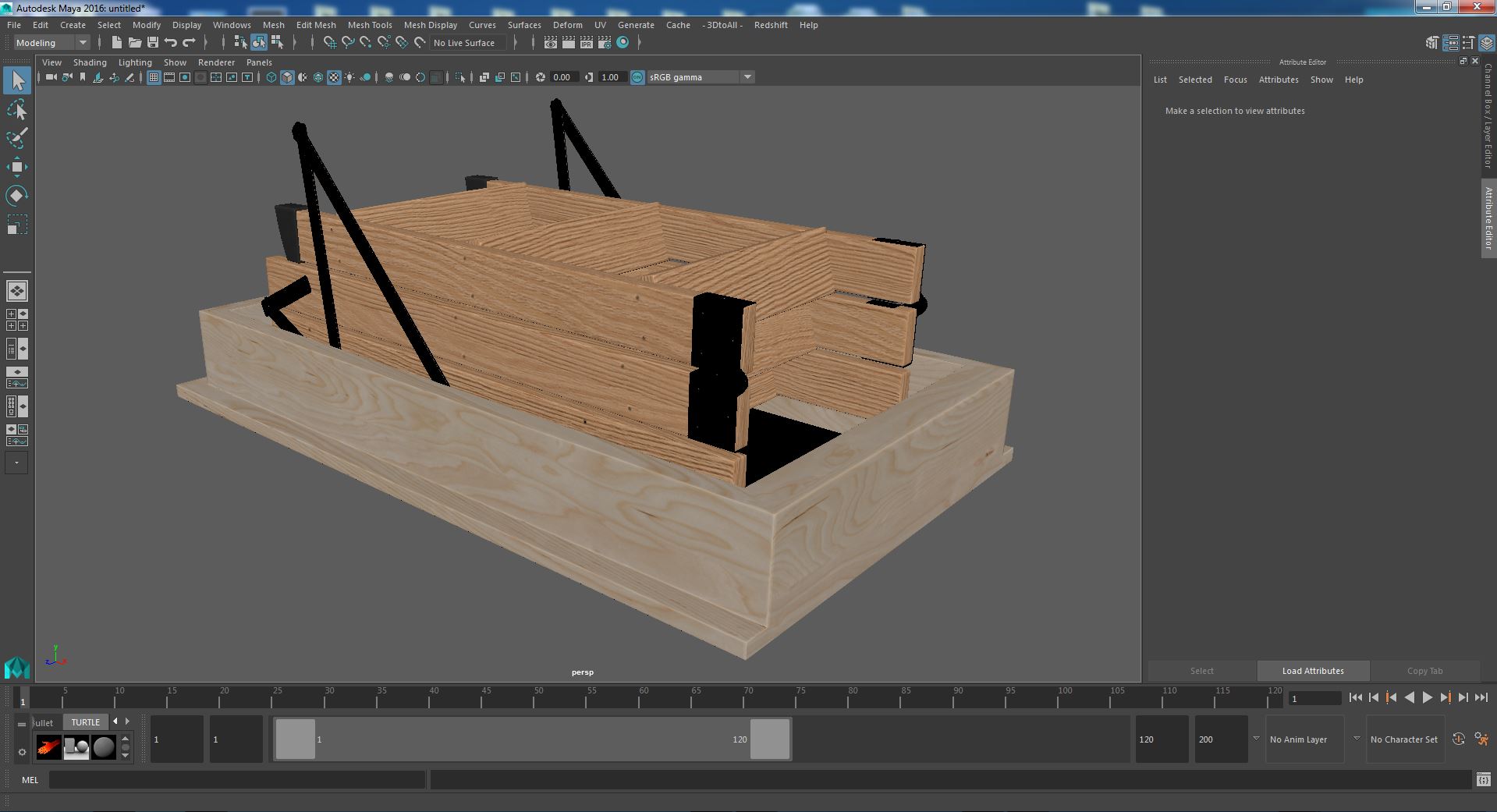Viewport: 1497px width, 812px height.
Task: Select the arrow Select tool
Action: coord(17,80)
